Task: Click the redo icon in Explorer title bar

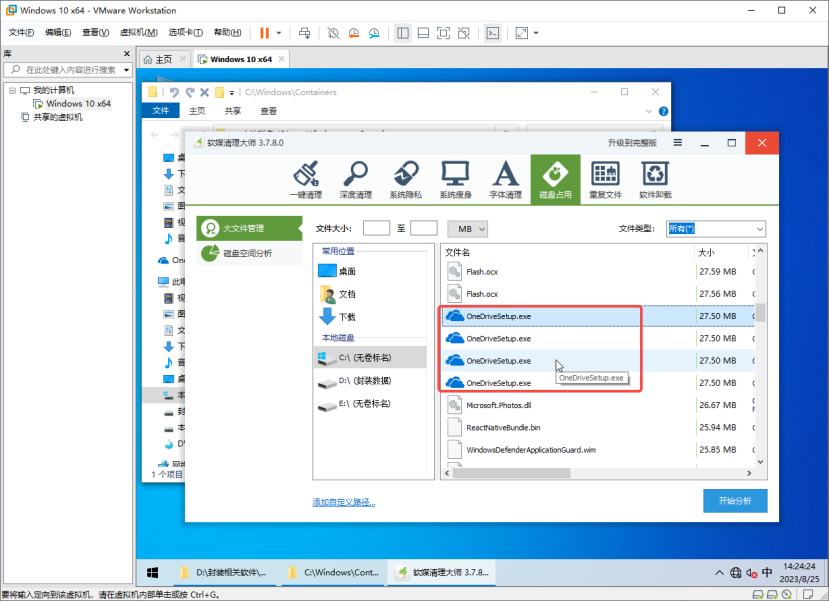Action: (190, 92)
